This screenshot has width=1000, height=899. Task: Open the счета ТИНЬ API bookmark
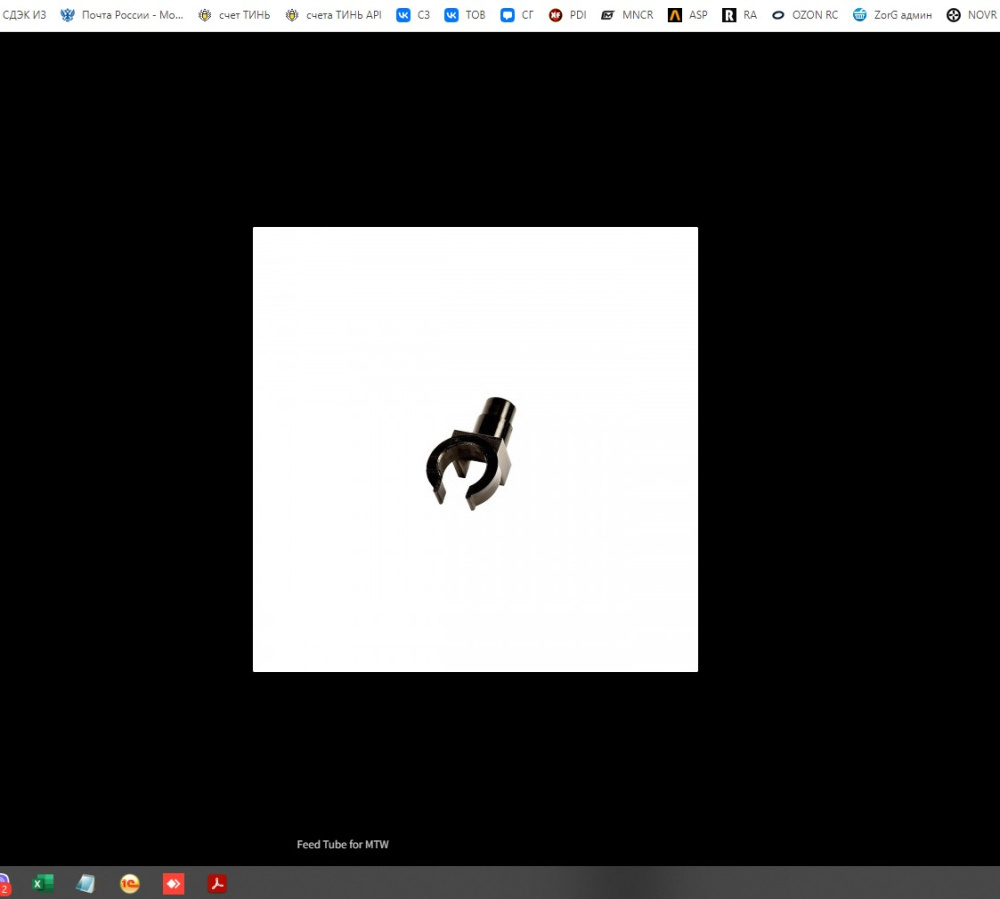[334, 15]
